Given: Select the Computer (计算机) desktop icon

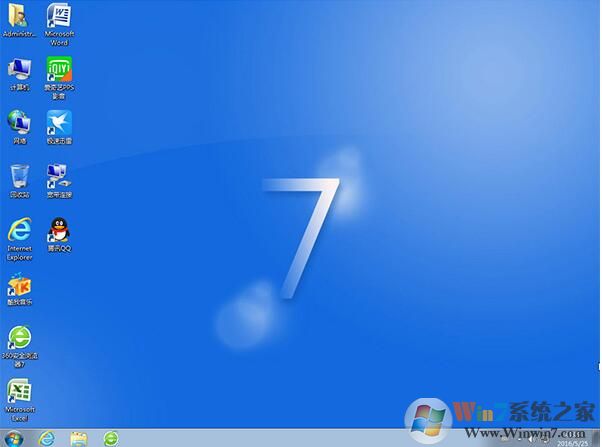Looking at the screenshot, I should click(x=19, y=74).
